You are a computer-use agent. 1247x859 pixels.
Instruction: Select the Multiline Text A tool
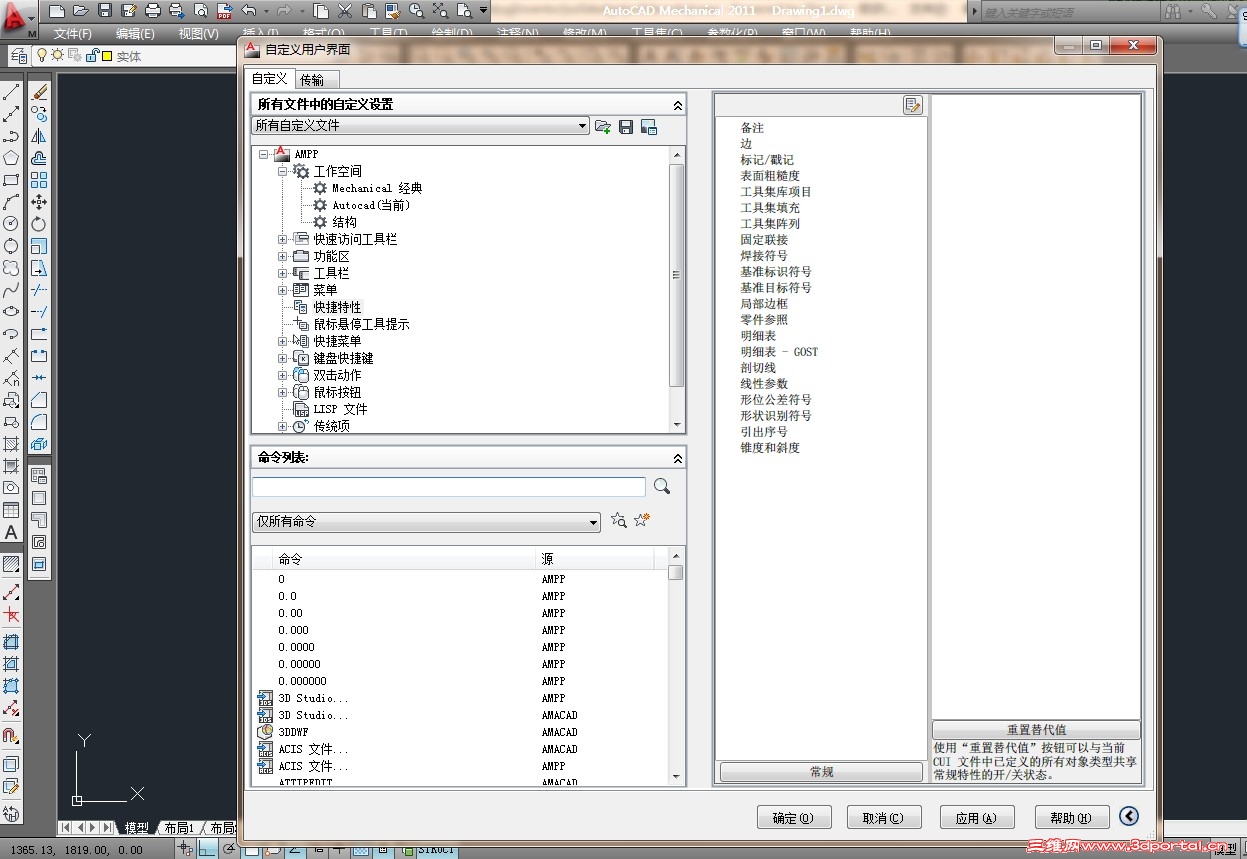point(11,533)
